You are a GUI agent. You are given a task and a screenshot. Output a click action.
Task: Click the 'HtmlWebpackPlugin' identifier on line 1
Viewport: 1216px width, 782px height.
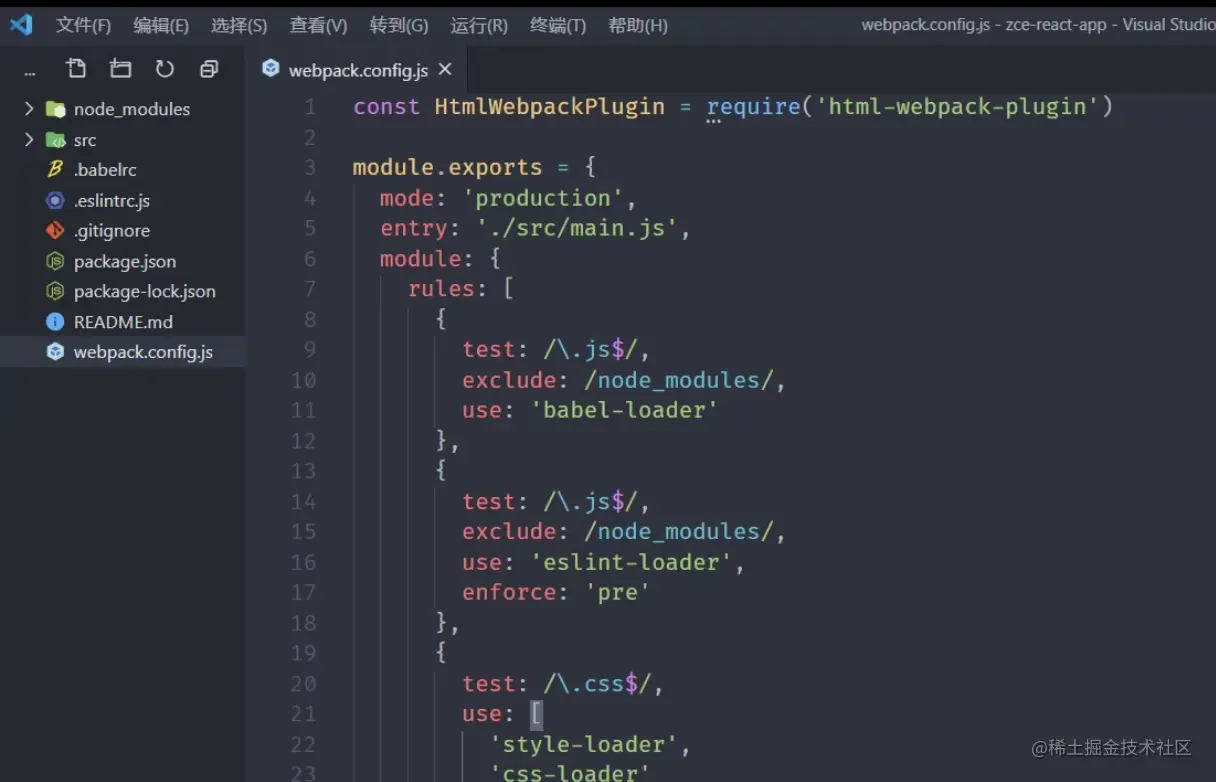coord(549,107)
